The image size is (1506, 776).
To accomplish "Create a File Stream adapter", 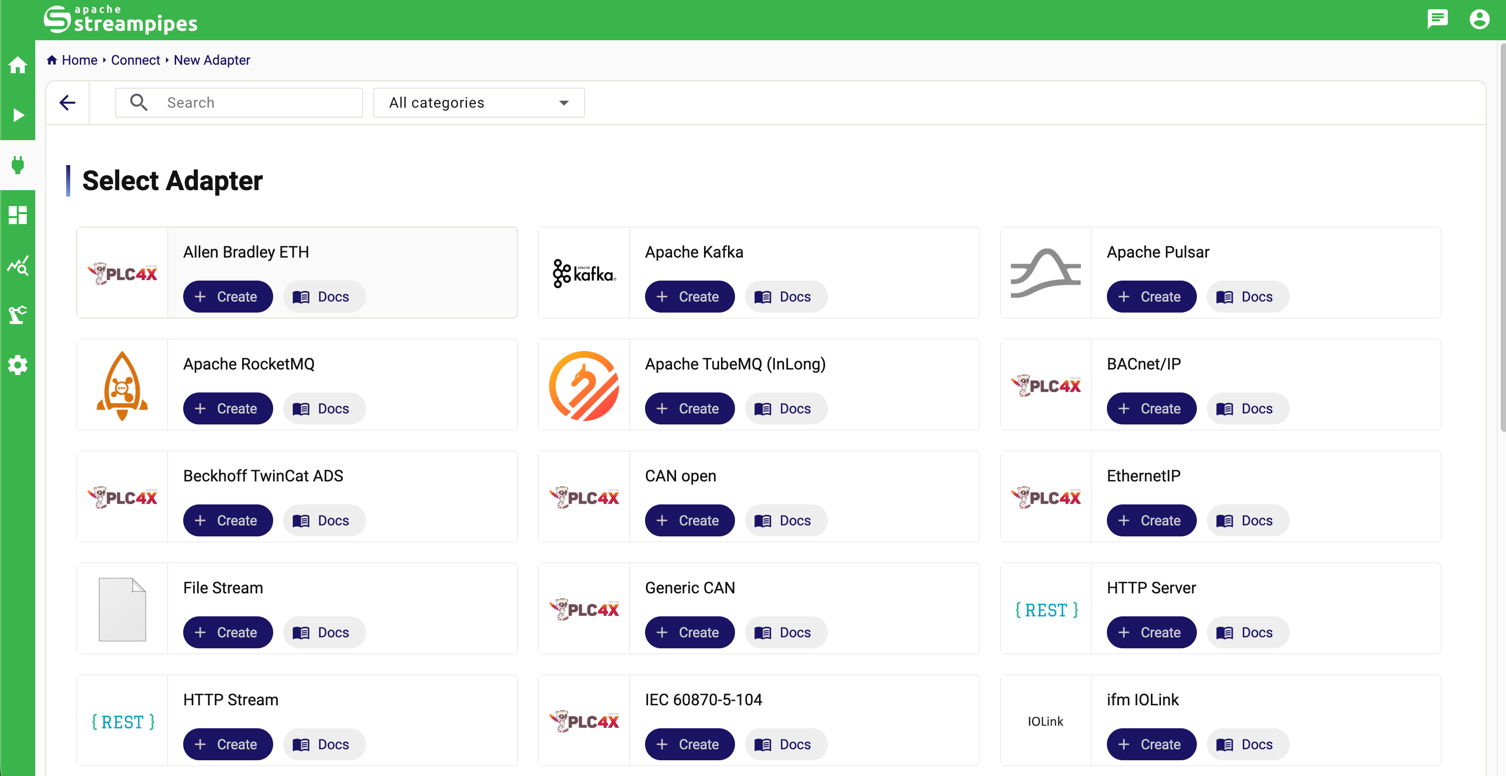I will (227, 633).
